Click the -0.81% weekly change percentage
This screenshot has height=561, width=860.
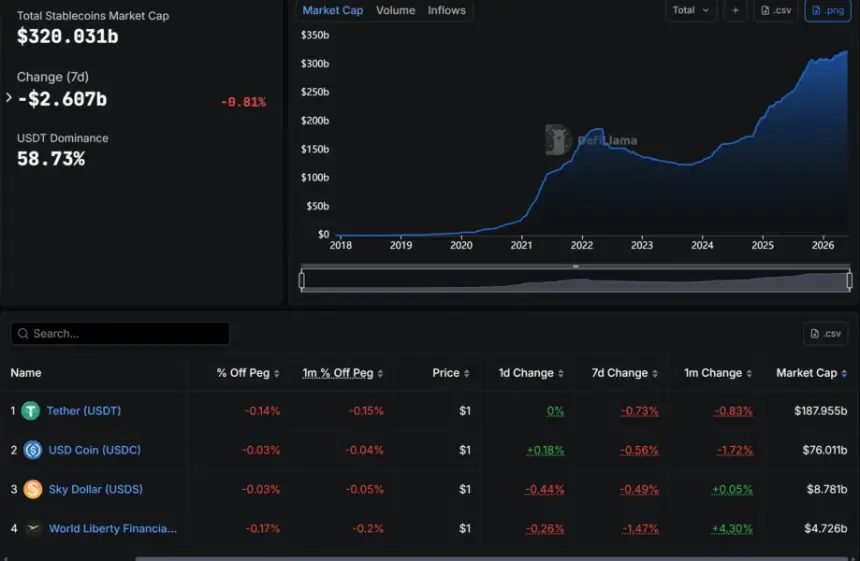pyautogui.click(x=244, y=102)
